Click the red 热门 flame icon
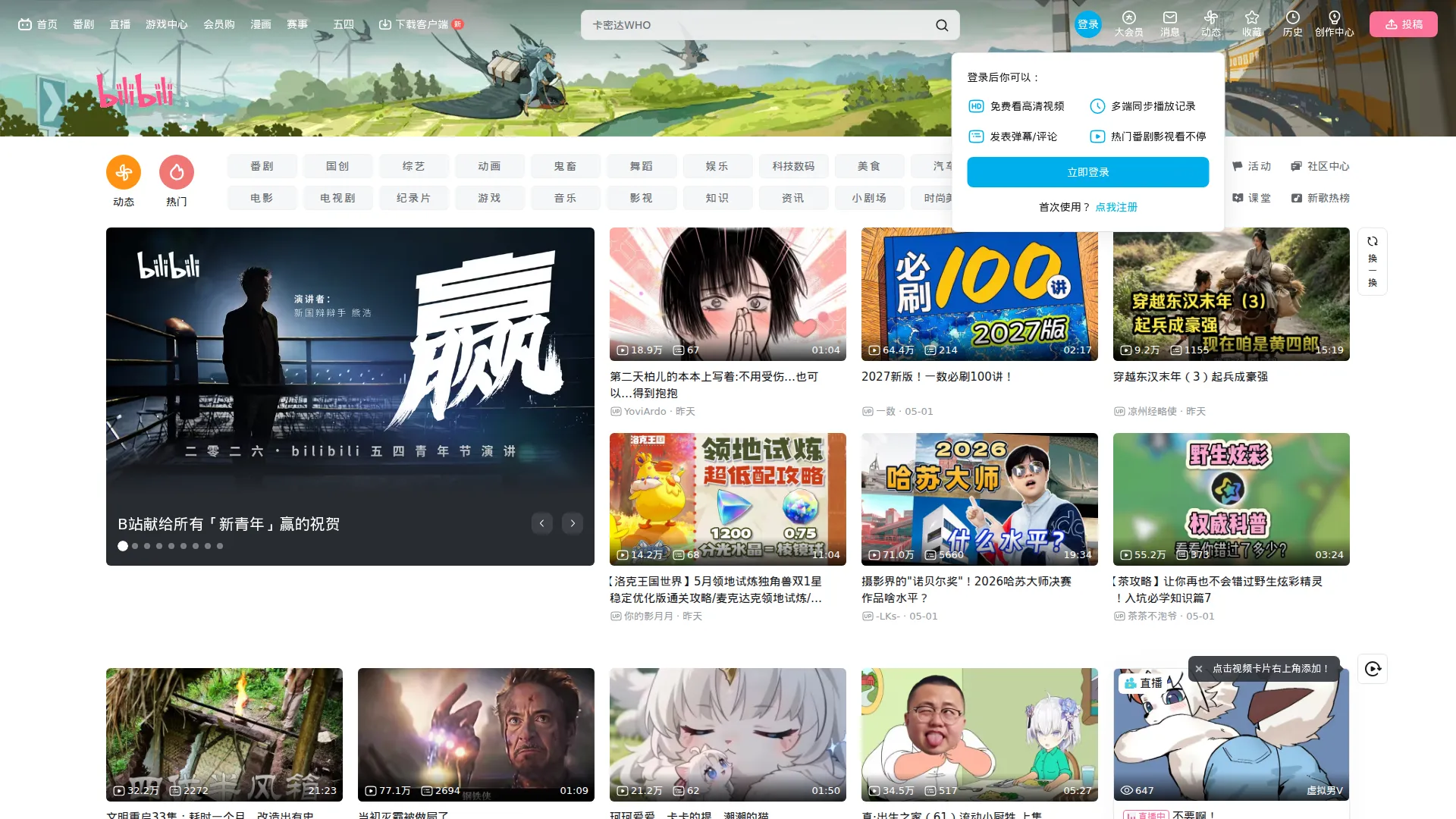Viewport: 1456px width, 819px height. (177, 172)
